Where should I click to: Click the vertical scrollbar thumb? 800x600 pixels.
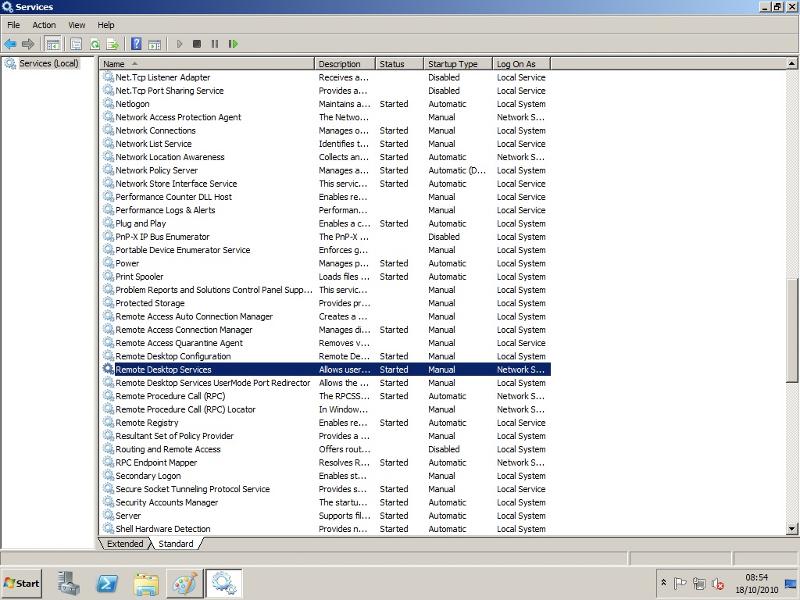click(x=792, y=330)
